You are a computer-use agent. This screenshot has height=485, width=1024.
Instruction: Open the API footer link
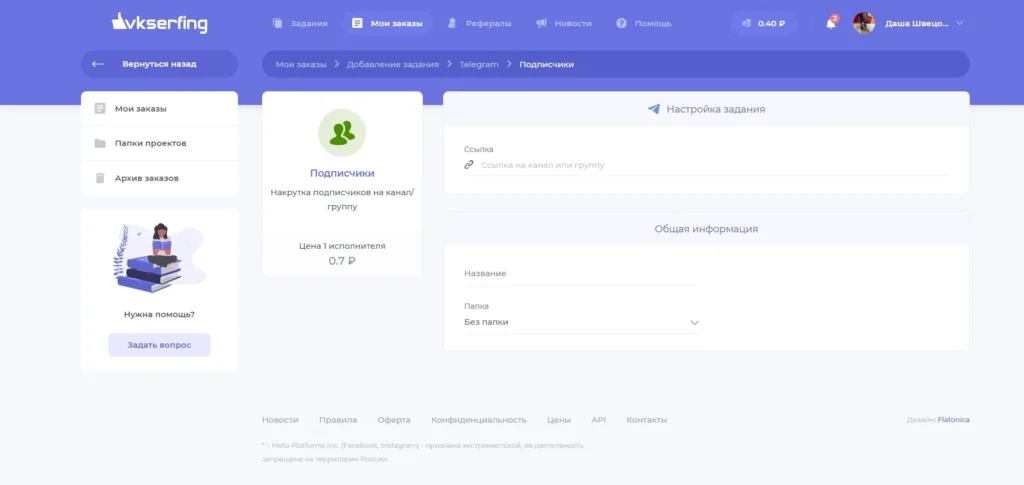point(599,420)
